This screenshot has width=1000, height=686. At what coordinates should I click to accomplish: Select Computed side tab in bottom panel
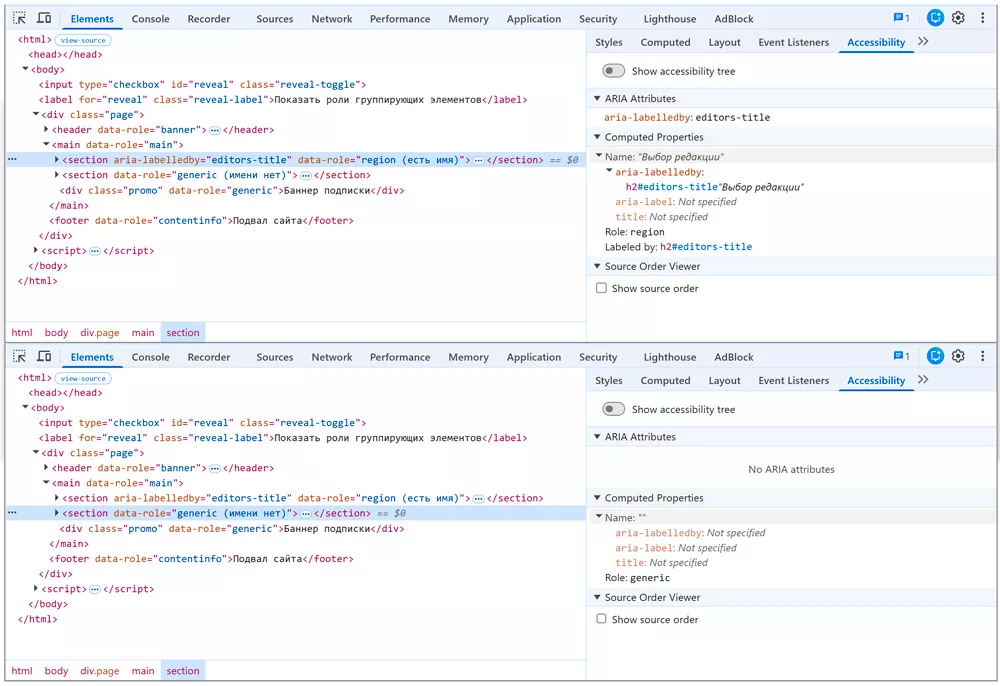[665, 381]
